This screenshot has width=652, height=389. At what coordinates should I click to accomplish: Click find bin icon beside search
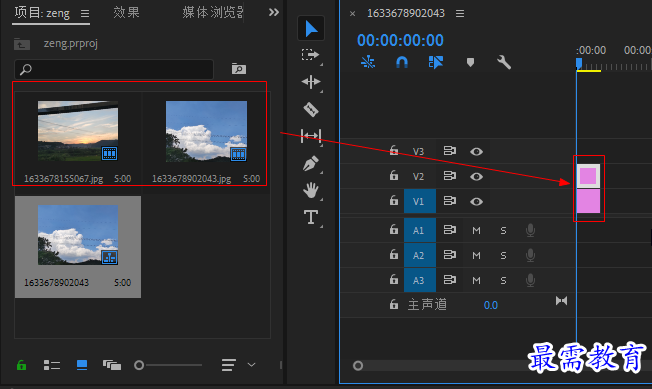coord(239,69)
